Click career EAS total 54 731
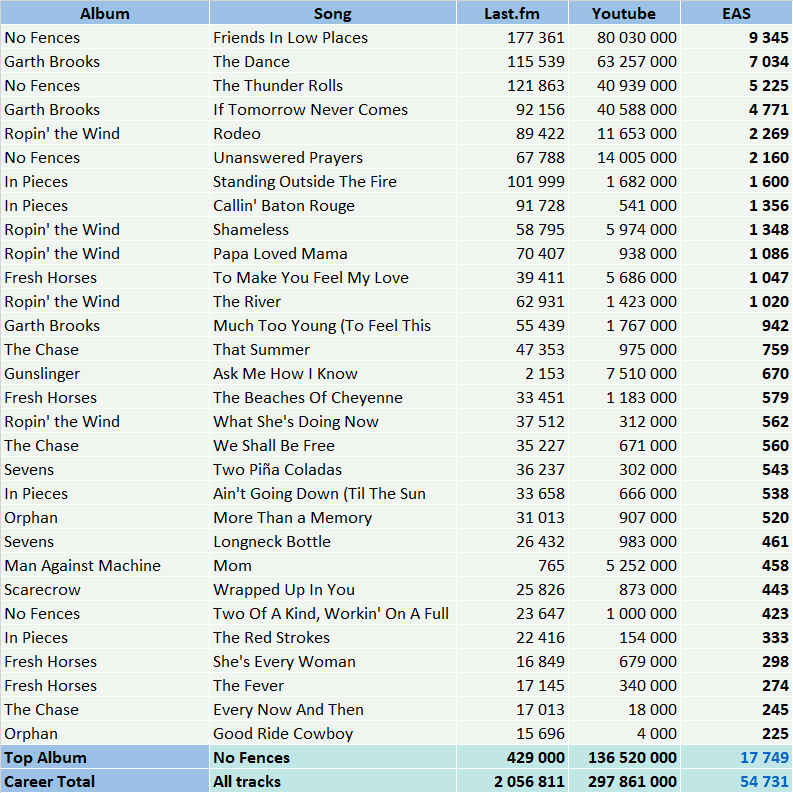 (x=736, y=781)
